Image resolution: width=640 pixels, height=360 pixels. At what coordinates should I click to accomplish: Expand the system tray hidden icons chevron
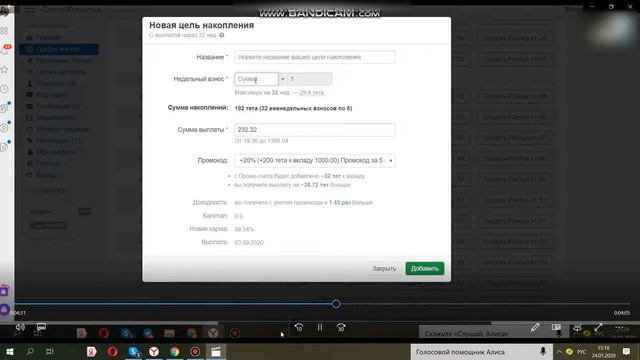pos(559,351)
